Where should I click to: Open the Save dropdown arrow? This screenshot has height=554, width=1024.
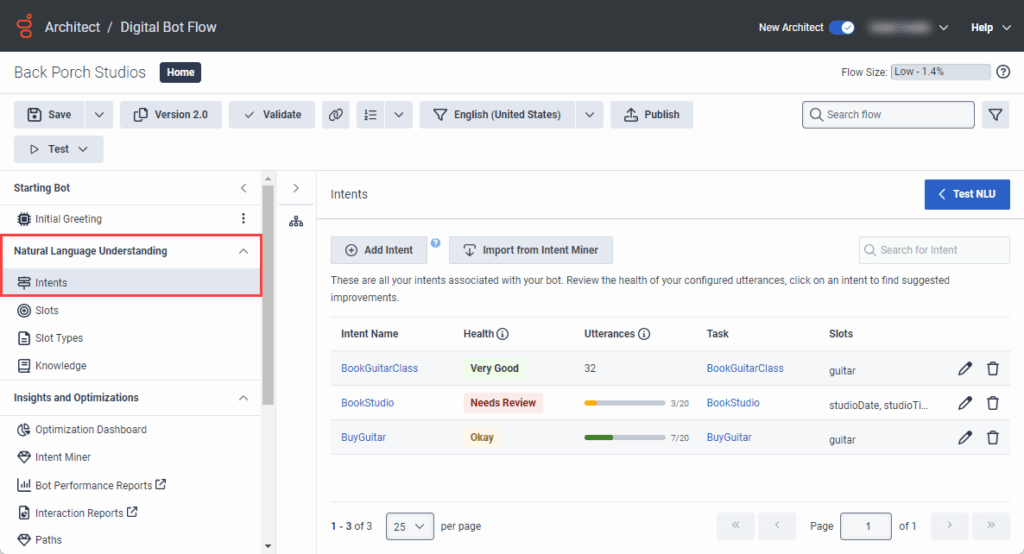[99, 115]
